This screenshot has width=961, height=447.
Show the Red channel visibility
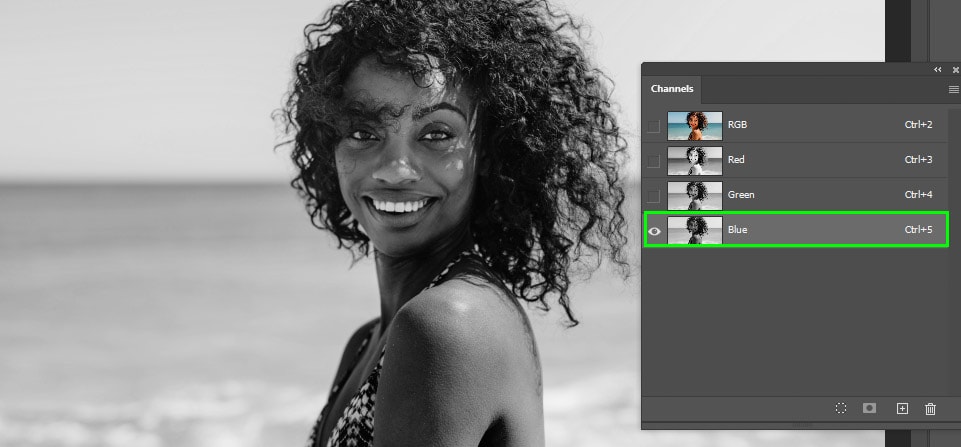[x=654, y=161]
